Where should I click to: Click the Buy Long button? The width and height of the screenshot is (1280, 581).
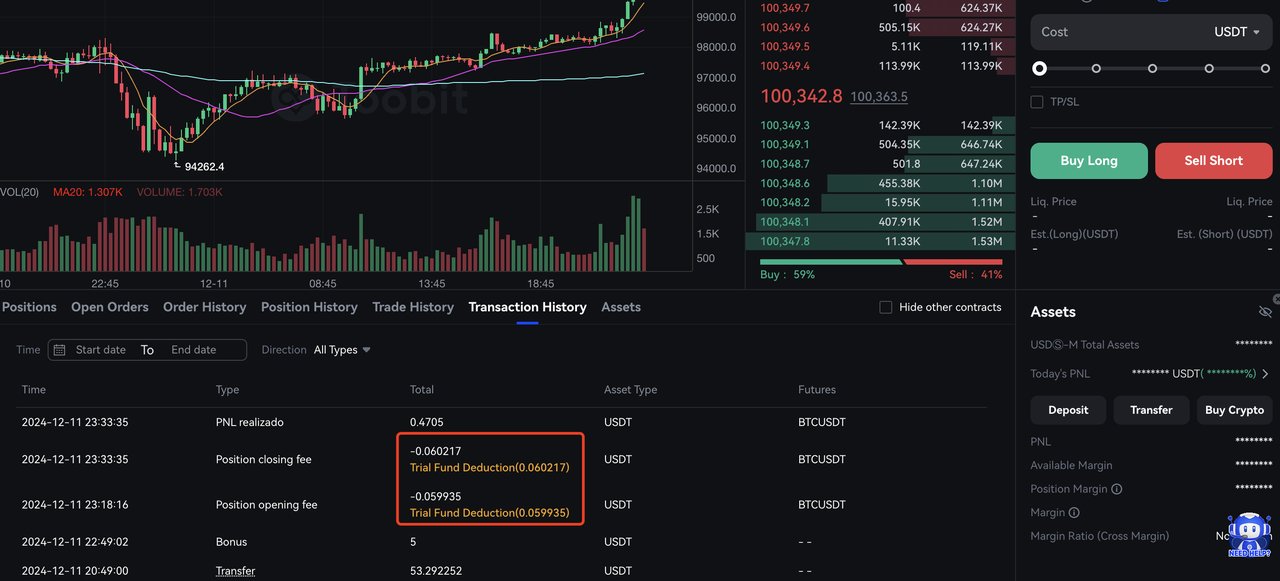point(1089,160)
